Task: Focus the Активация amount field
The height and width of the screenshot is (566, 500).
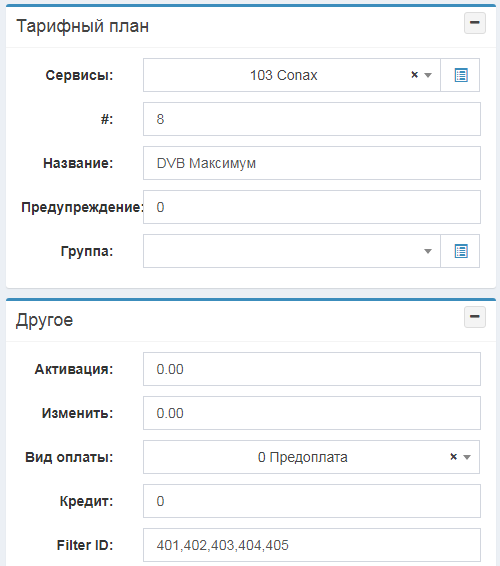Action: 312,369
